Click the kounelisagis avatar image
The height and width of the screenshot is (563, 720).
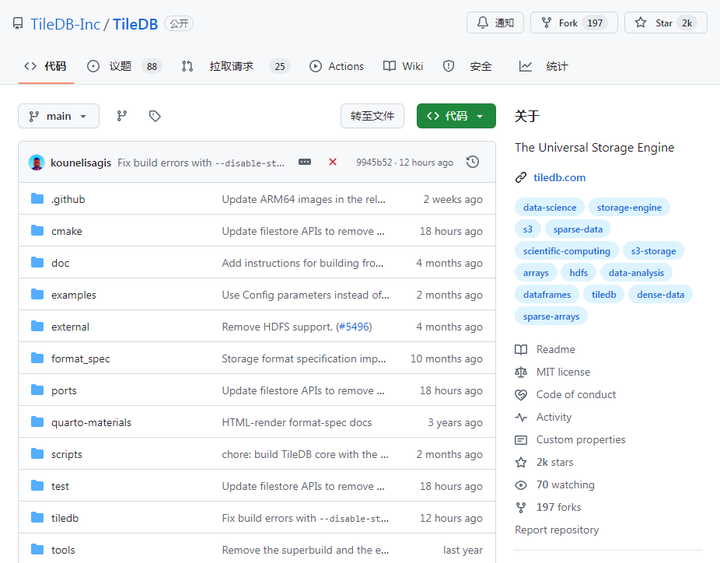pos(36,162)
